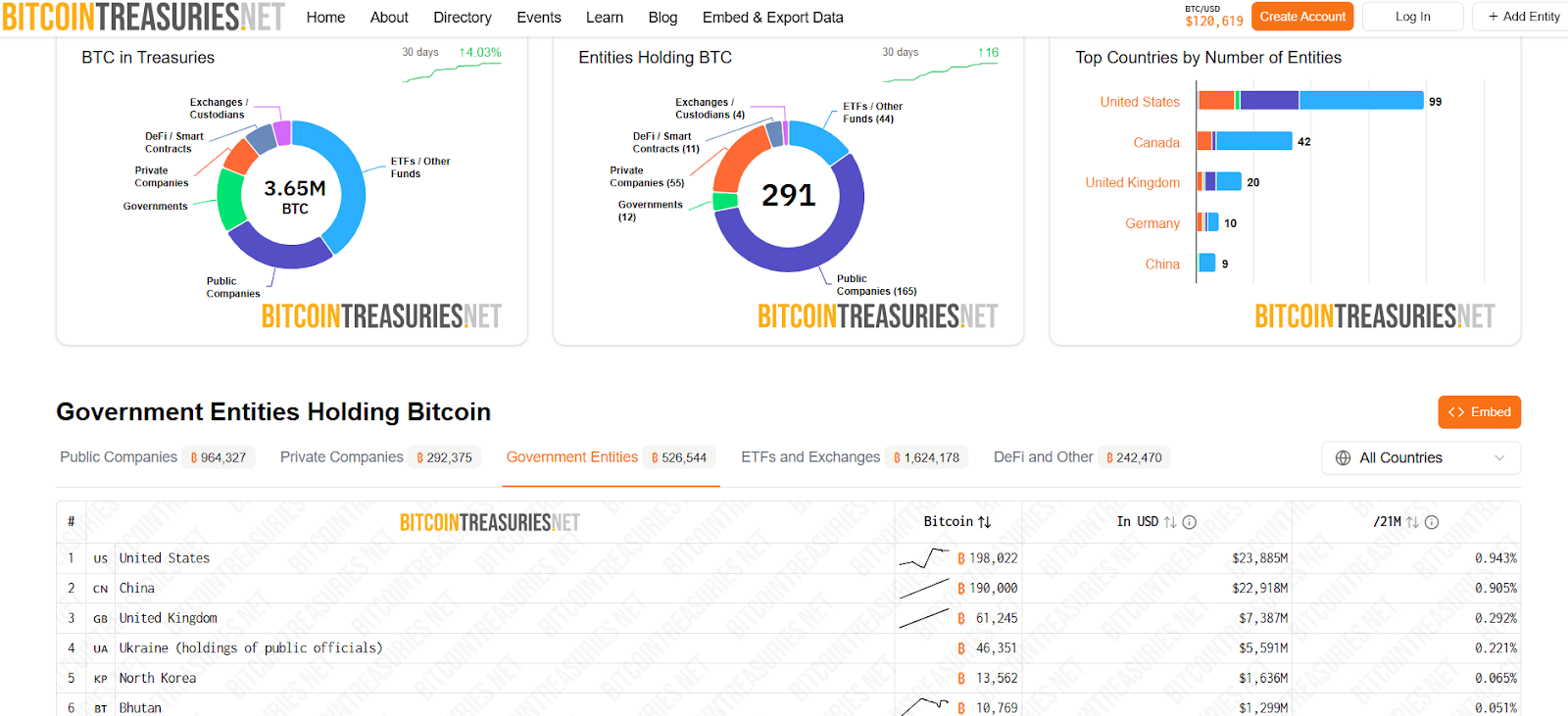Click the info icon beside /21M

pos(1432,522)
